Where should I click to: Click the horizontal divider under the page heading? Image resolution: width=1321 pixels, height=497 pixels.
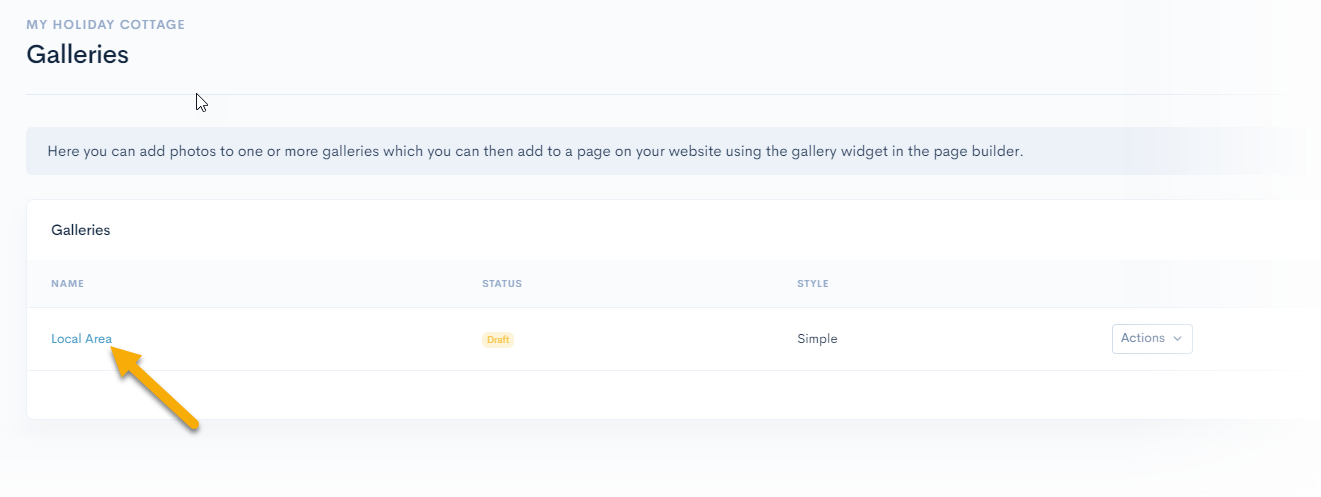click(660, 94)
